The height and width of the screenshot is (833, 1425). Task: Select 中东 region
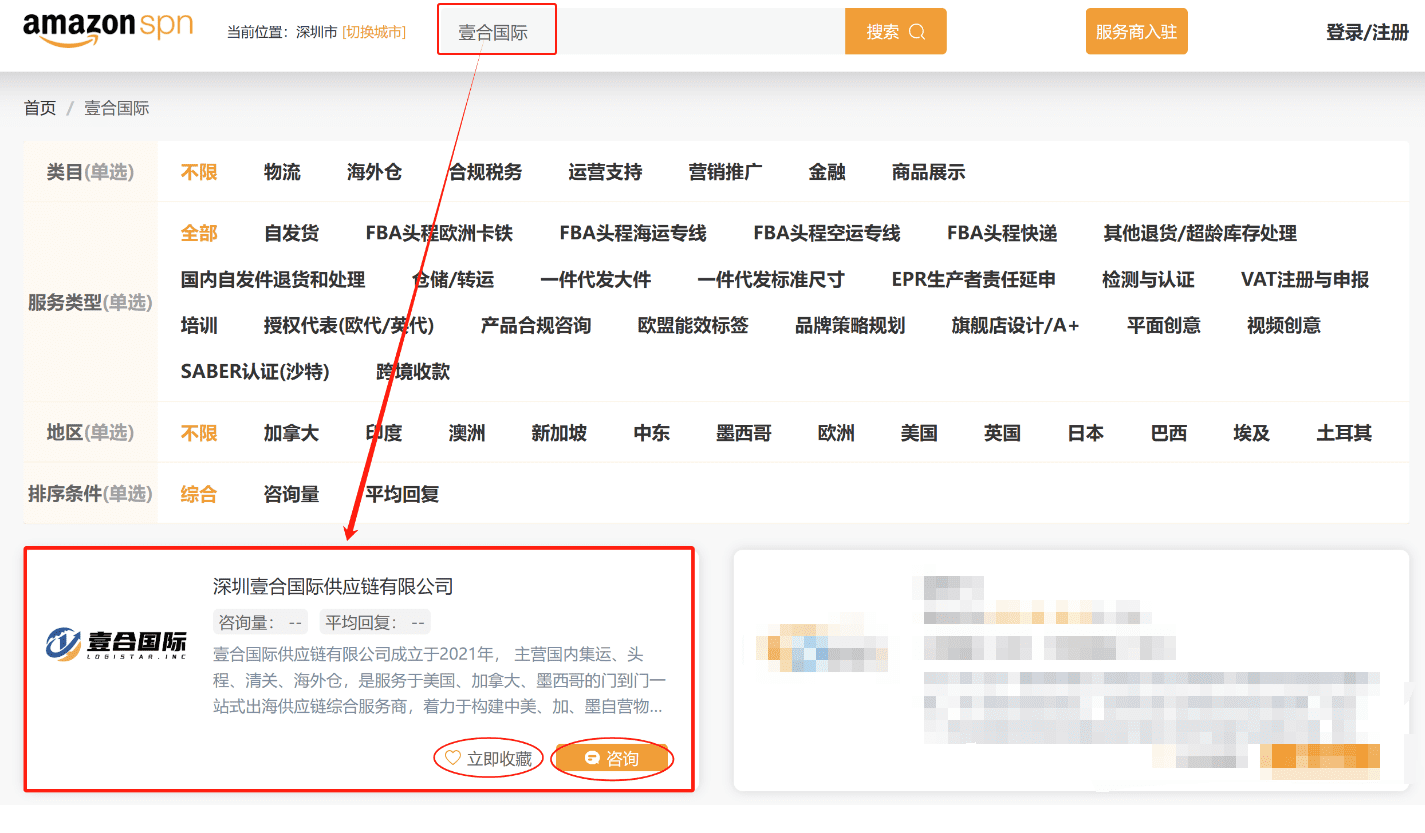pos(652,433)
